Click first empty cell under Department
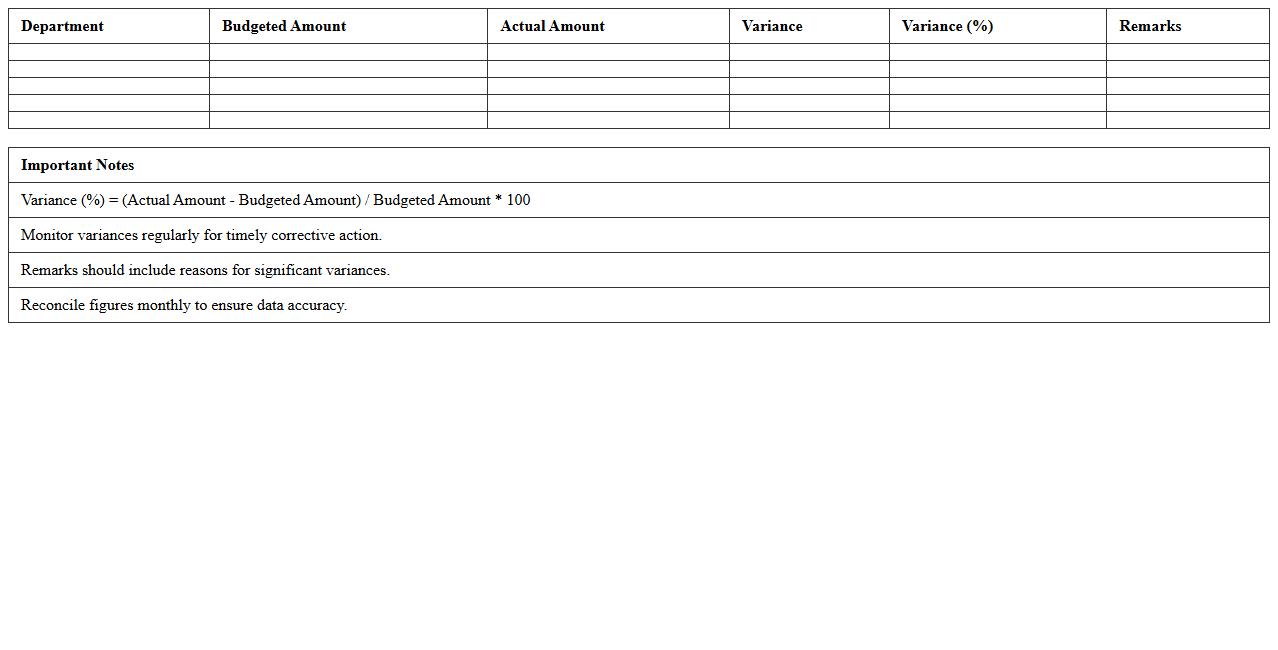This screenshot has width=1278, height=650. [x=109, y=52]
